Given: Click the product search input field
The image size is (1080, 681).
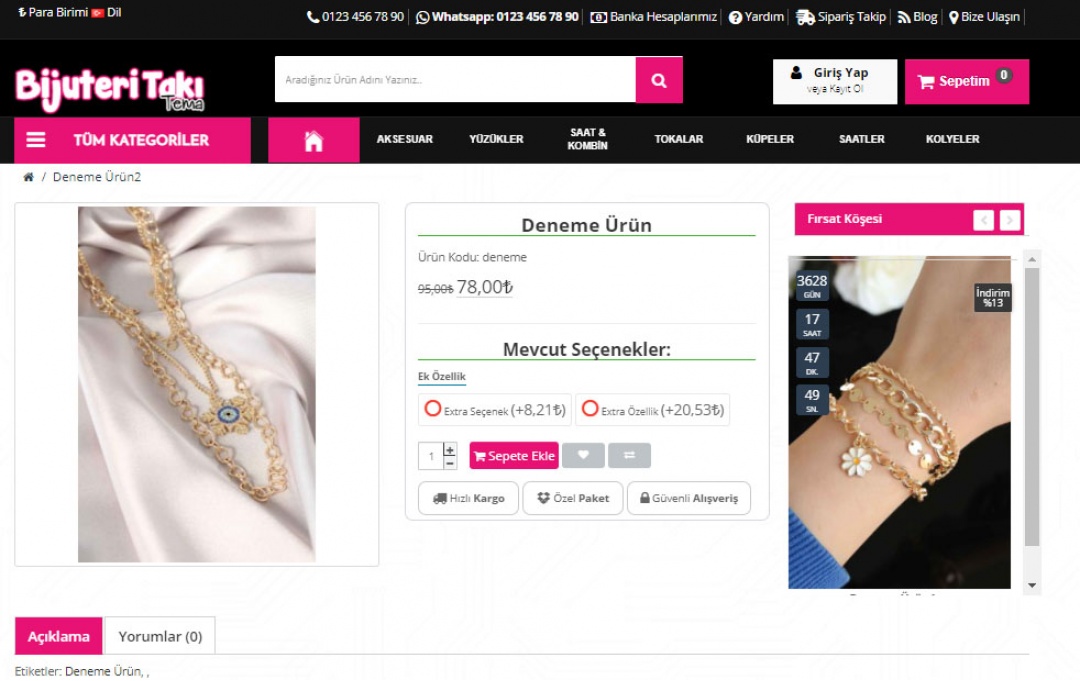Looking at the screenshot, I should [x=455, y=80].
